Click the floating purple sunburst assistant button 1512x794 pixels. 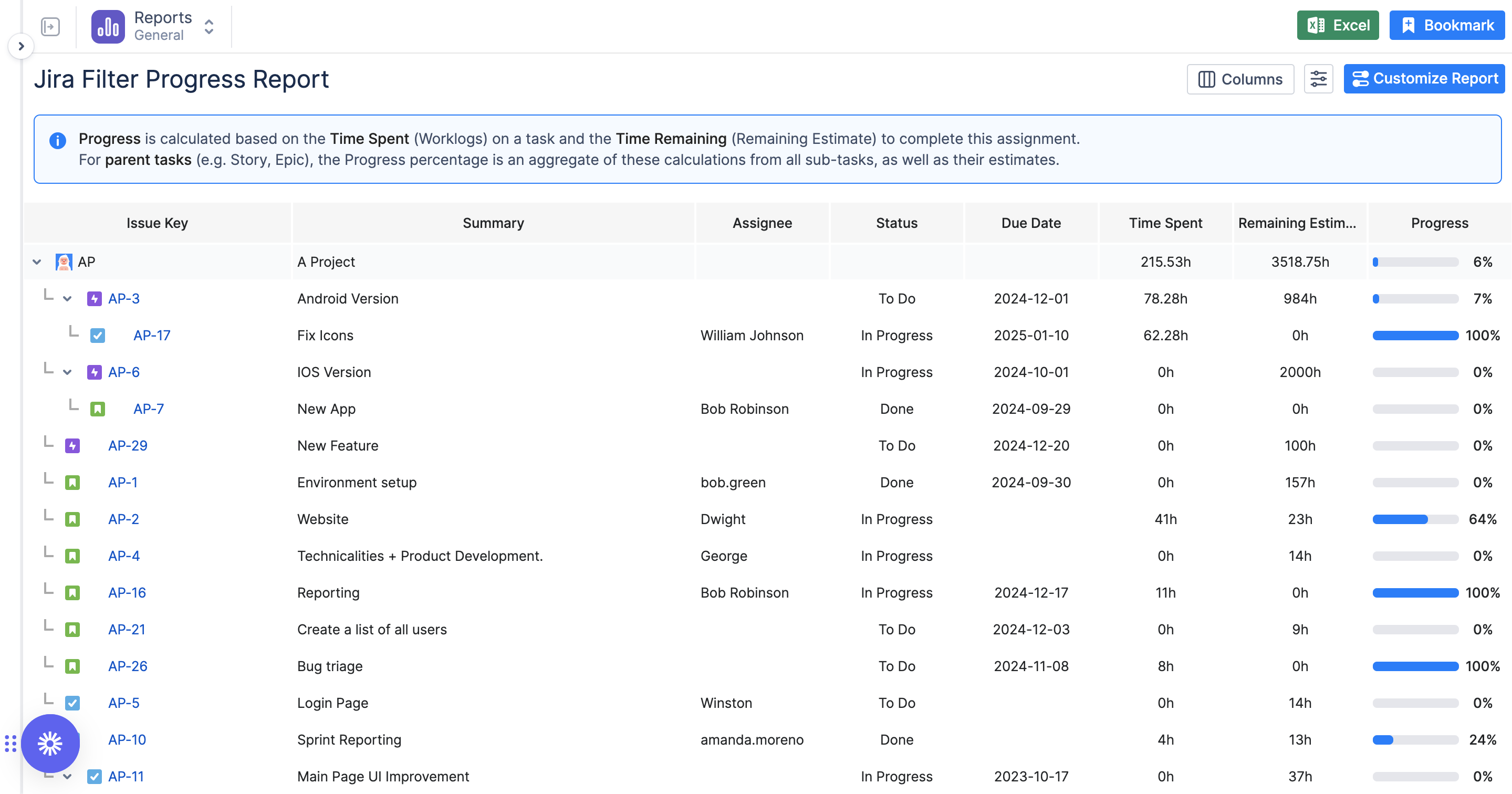tap(50, 744)
